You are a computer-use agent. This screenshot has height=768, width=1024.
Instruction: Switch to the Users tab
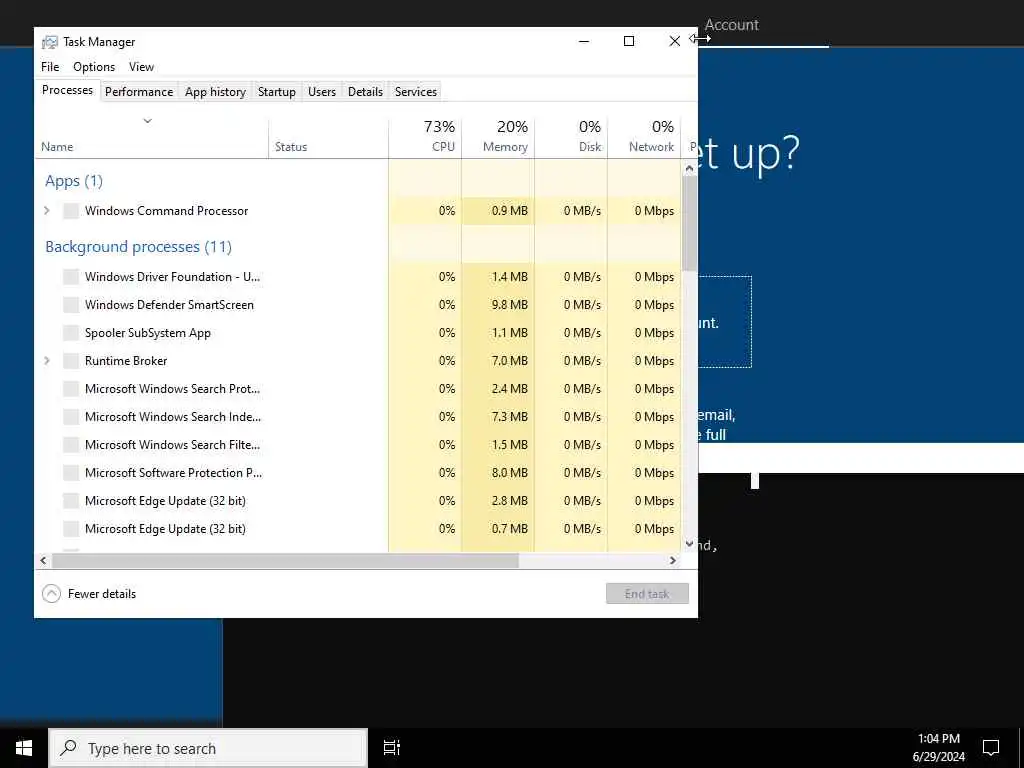(x=322, y=92)
